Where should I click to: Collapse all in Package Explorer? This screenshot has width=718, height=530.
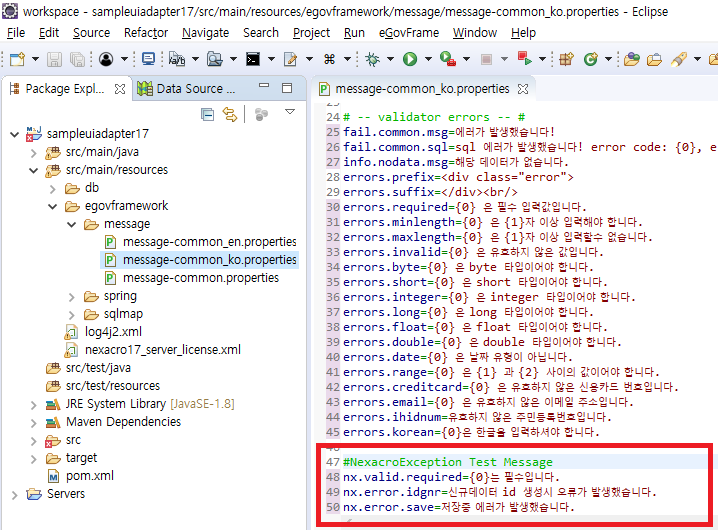point(207,114)
